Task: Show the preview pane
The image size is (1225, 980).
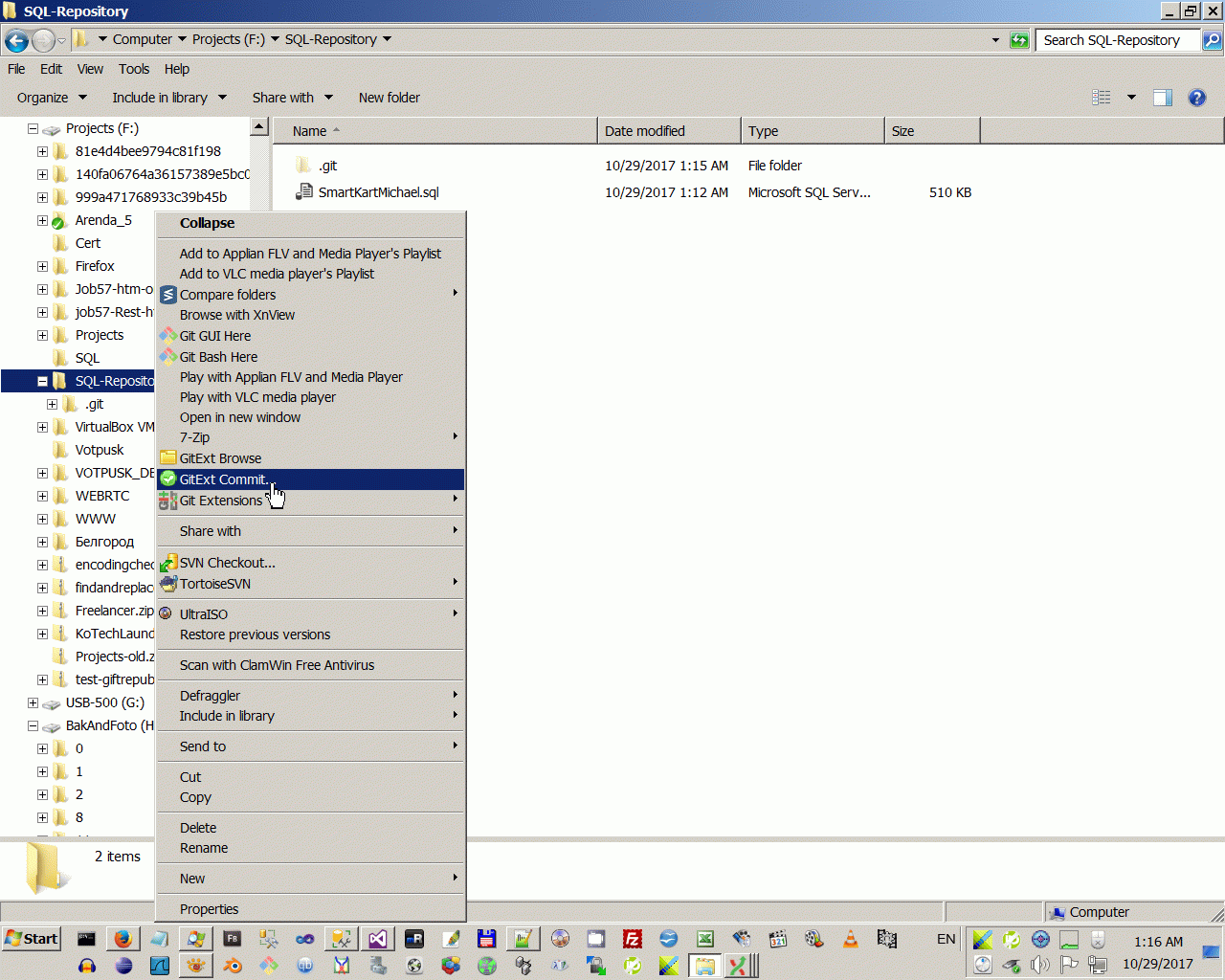Action: (x=1163, y=98)
